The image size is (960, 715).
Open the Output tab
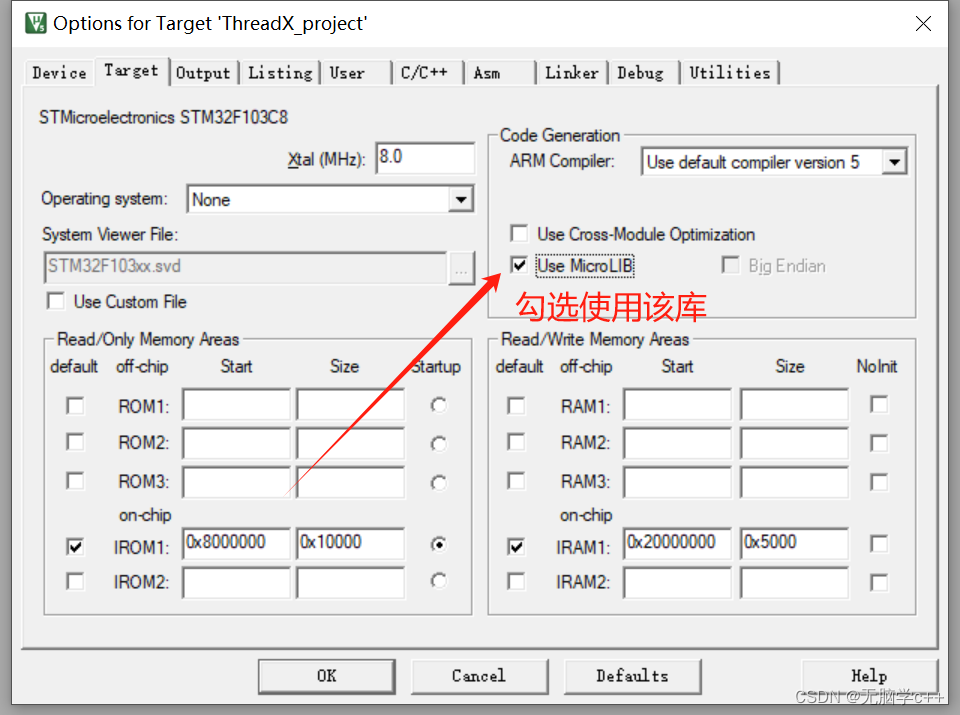click(x=203, y=73)
